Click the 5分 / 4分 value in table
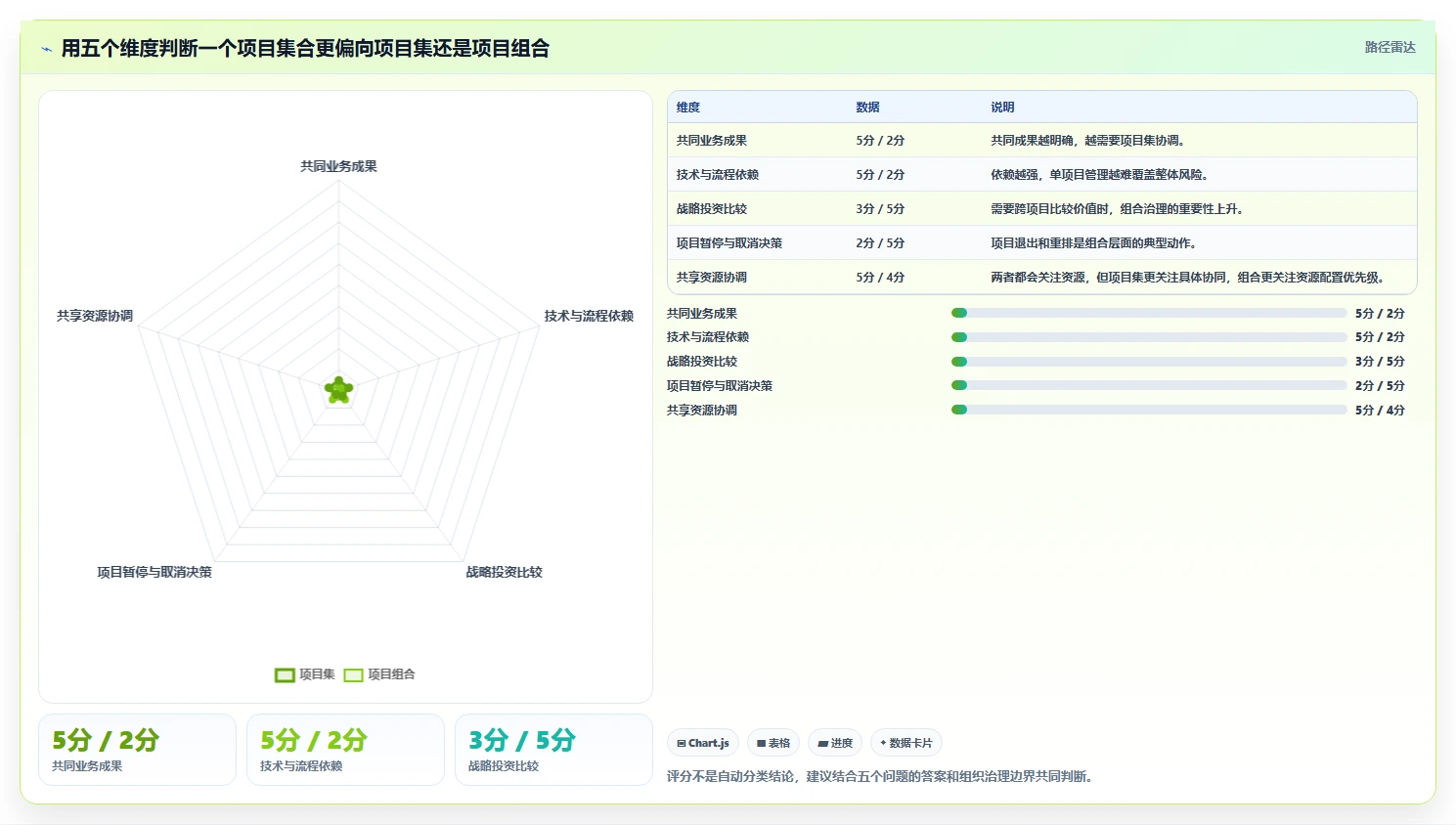 point(880,278)
